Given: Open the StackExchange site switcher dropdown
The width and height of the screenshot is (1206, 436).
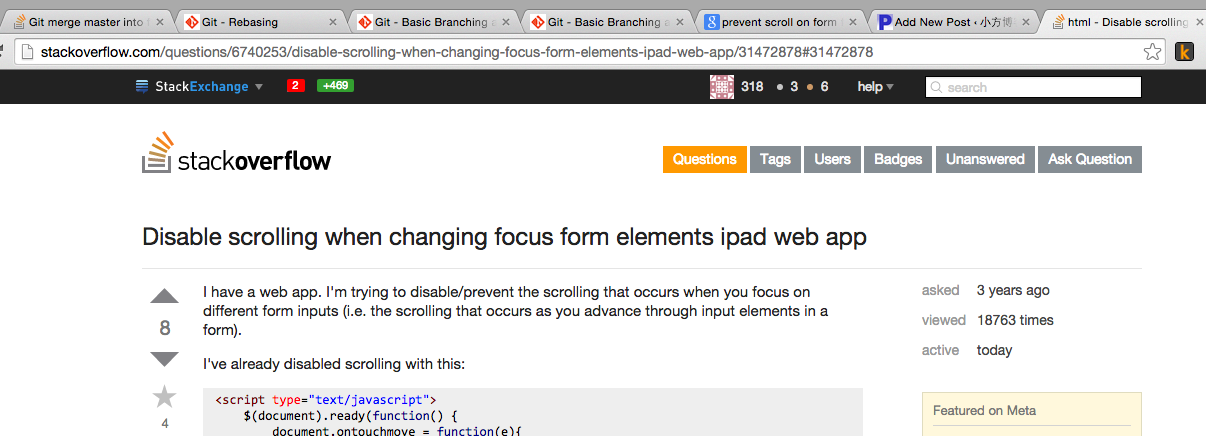Looking at the screenshot, I should click(199, 87).
